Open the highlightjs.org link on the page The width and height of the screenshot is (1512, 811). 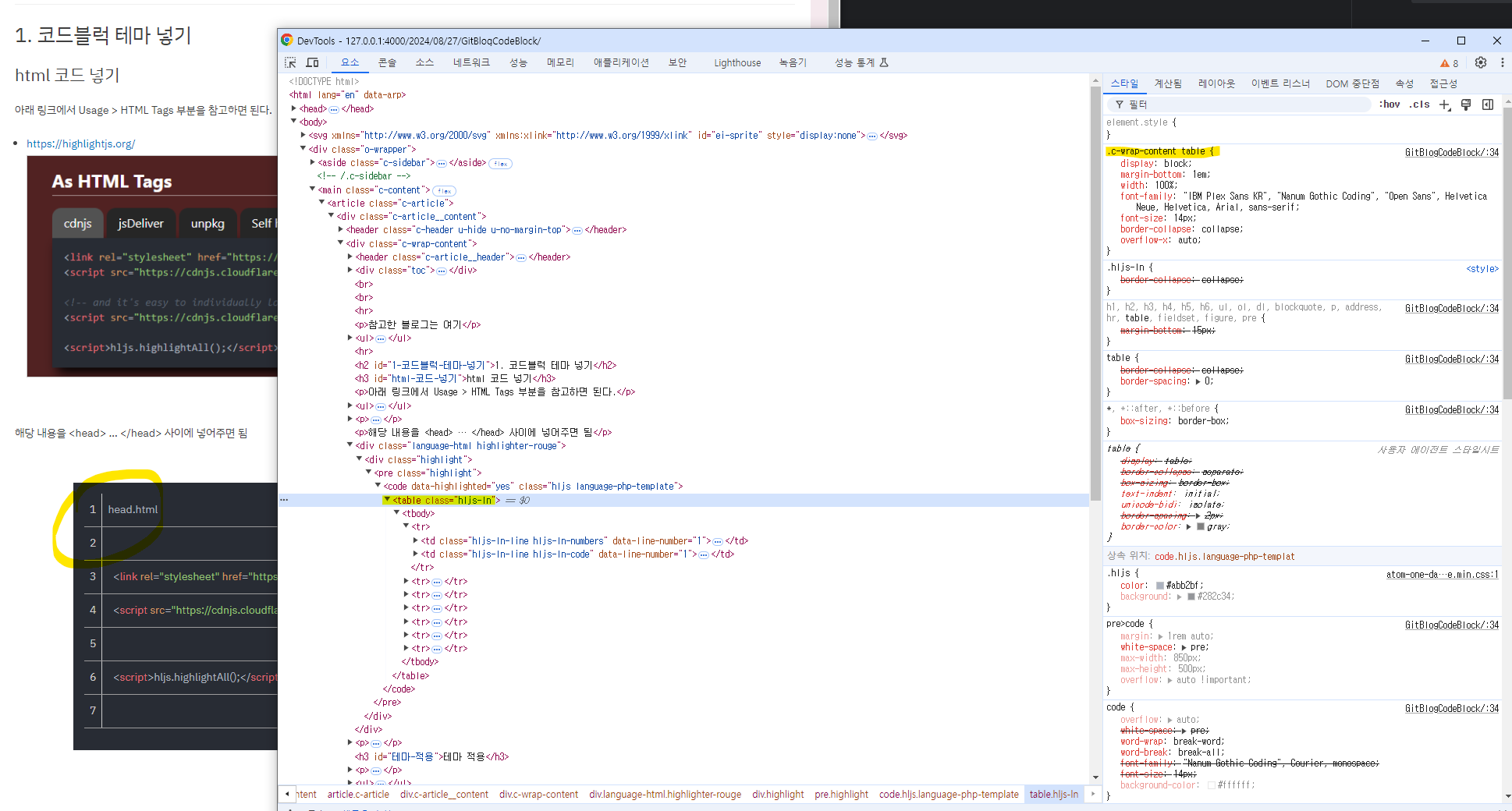point(80,143)
